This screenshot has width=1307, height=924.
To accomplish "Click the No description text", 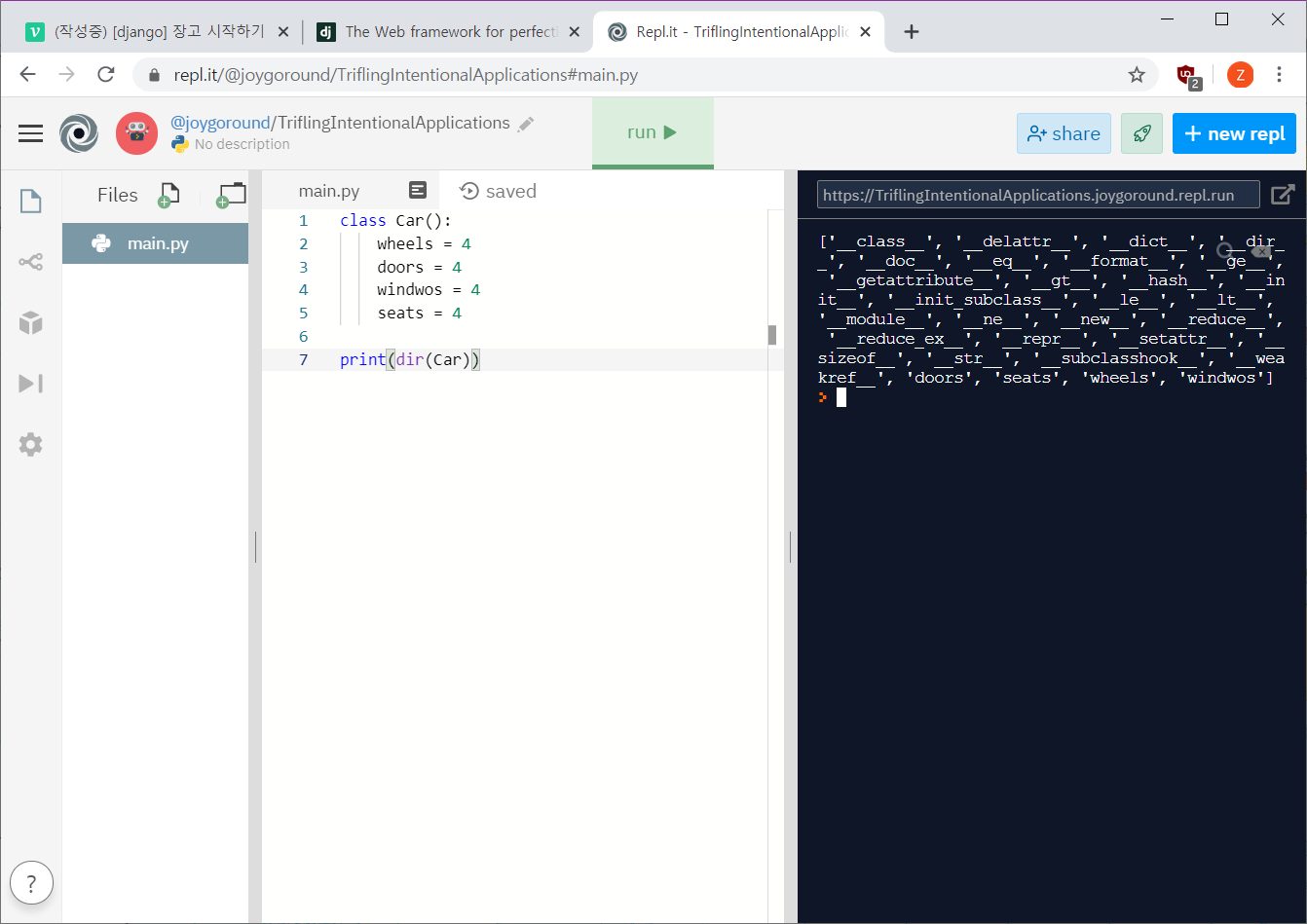I will [x=243, y=144].
